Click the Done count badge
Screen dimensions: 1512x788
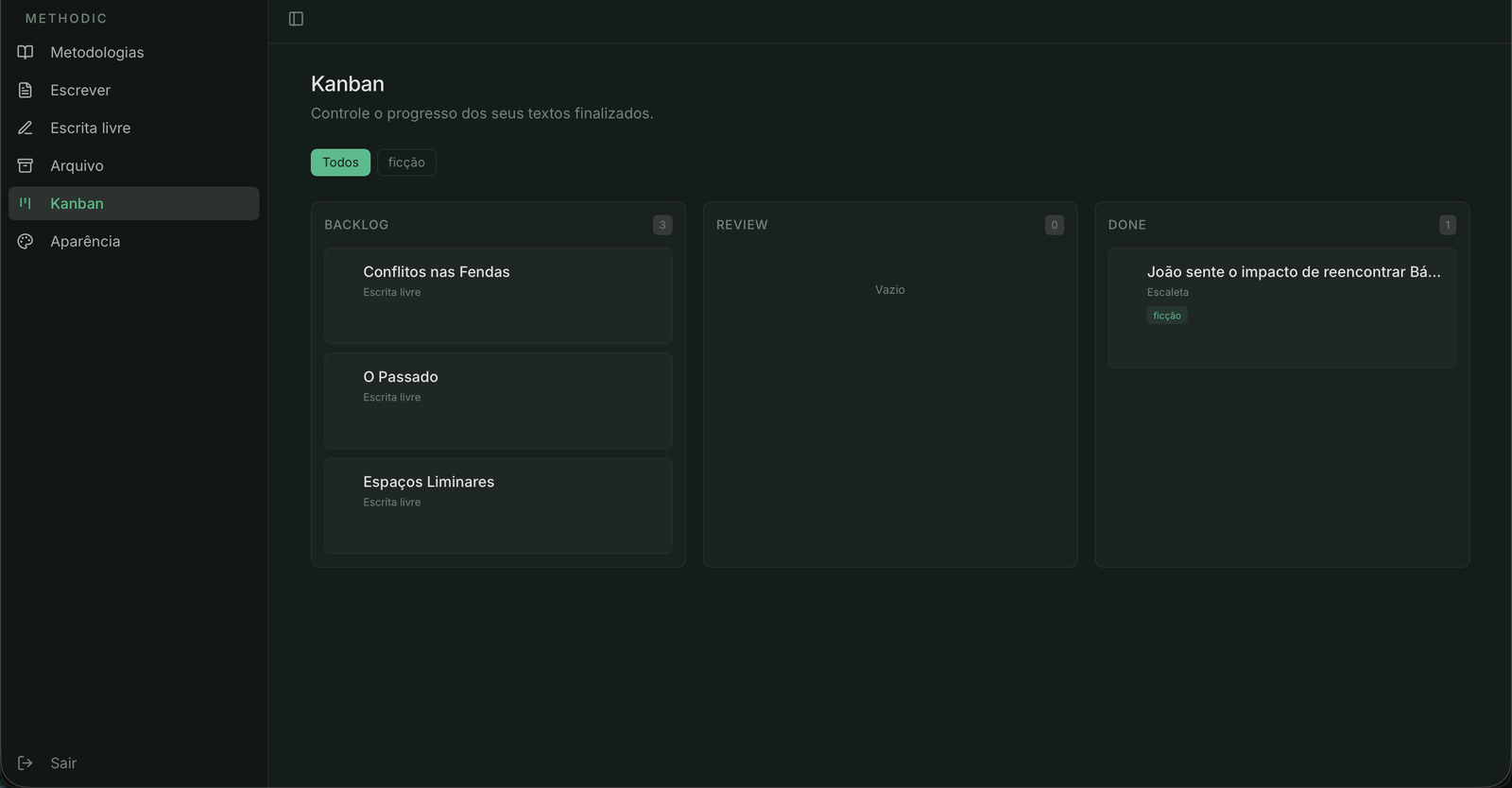[1447, 225]
